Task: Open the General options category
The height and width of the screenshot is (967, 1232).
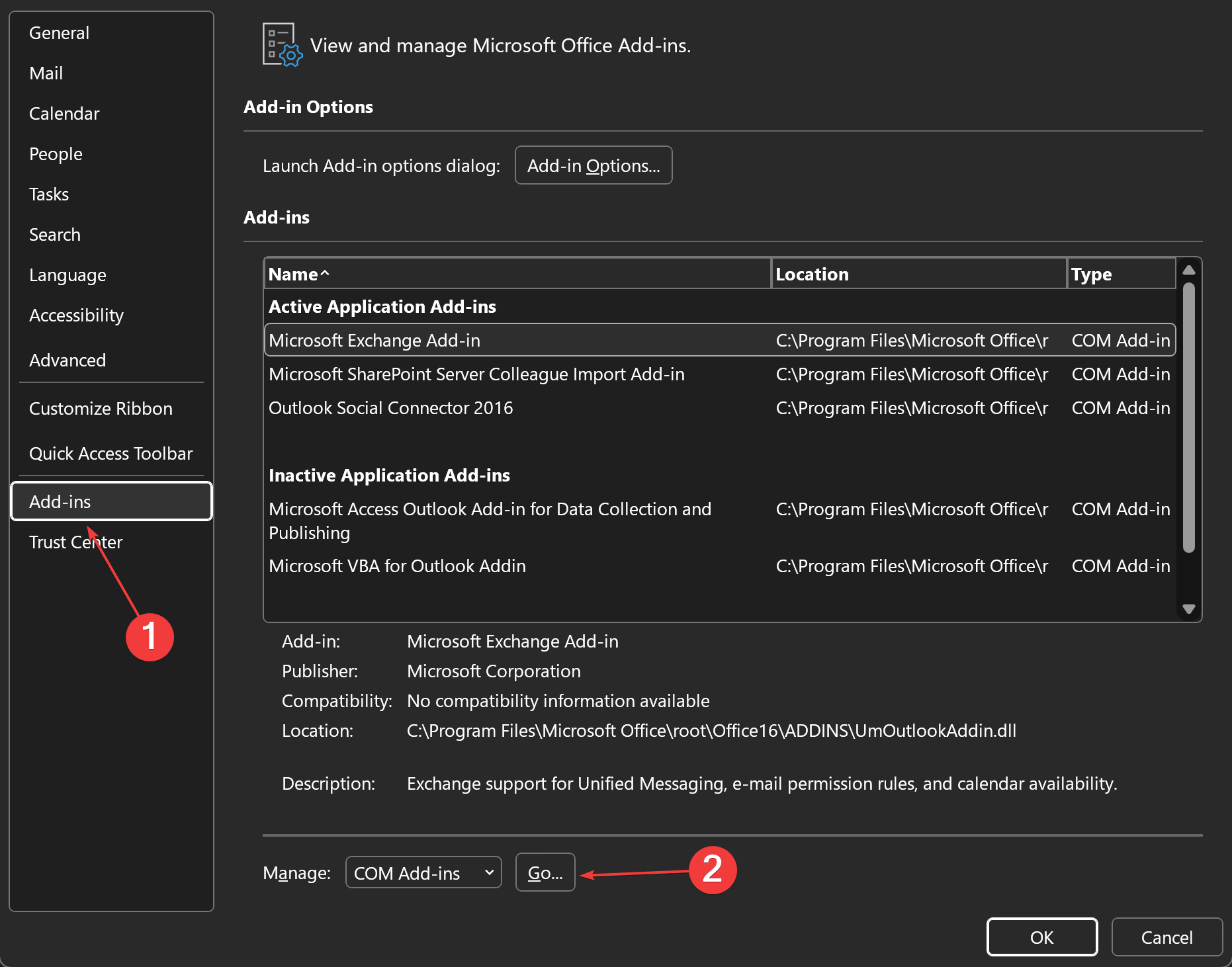Action: pos(111,33)
